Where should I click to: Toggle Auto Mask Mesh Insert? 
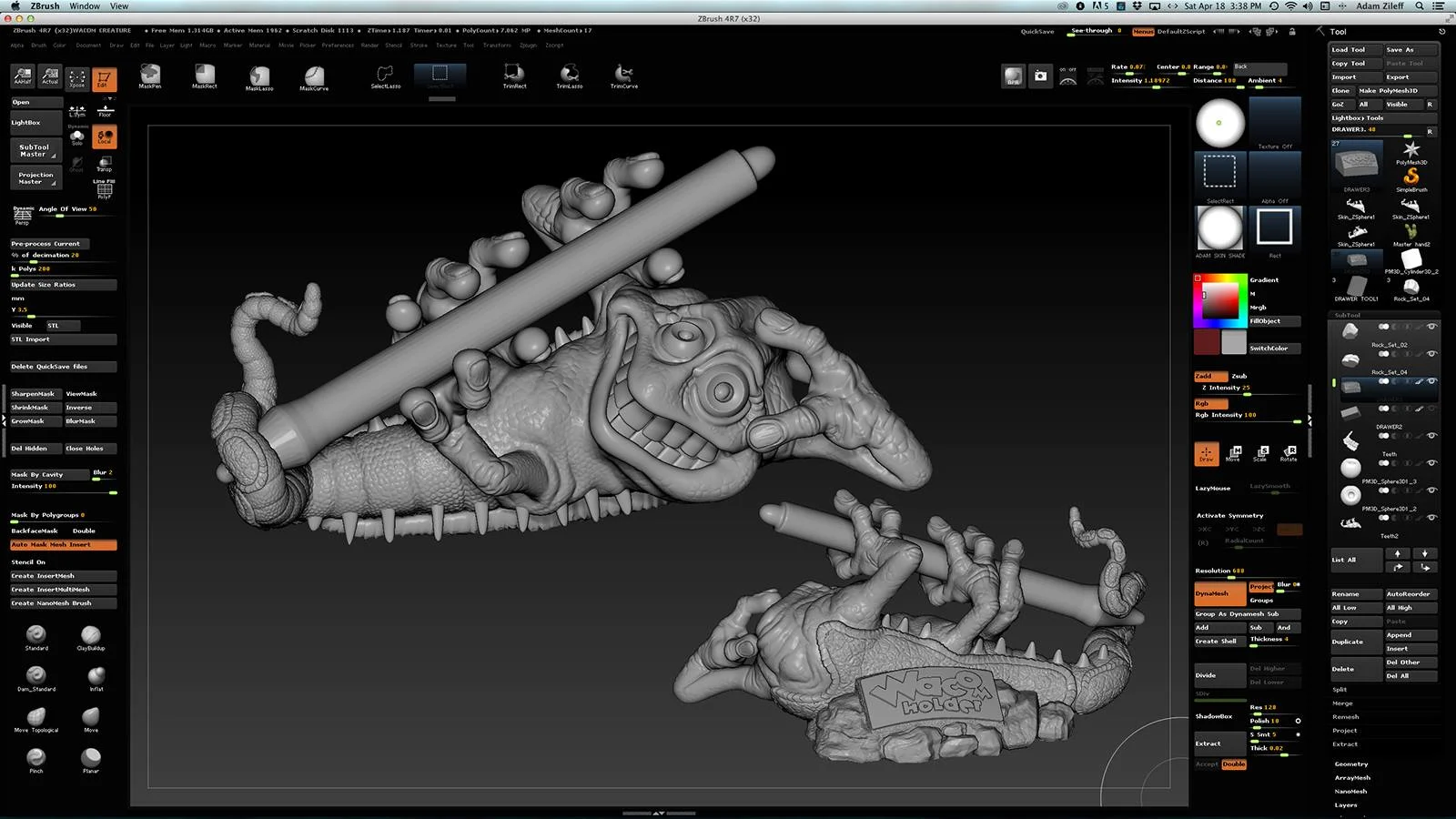[x=63, y=544]
